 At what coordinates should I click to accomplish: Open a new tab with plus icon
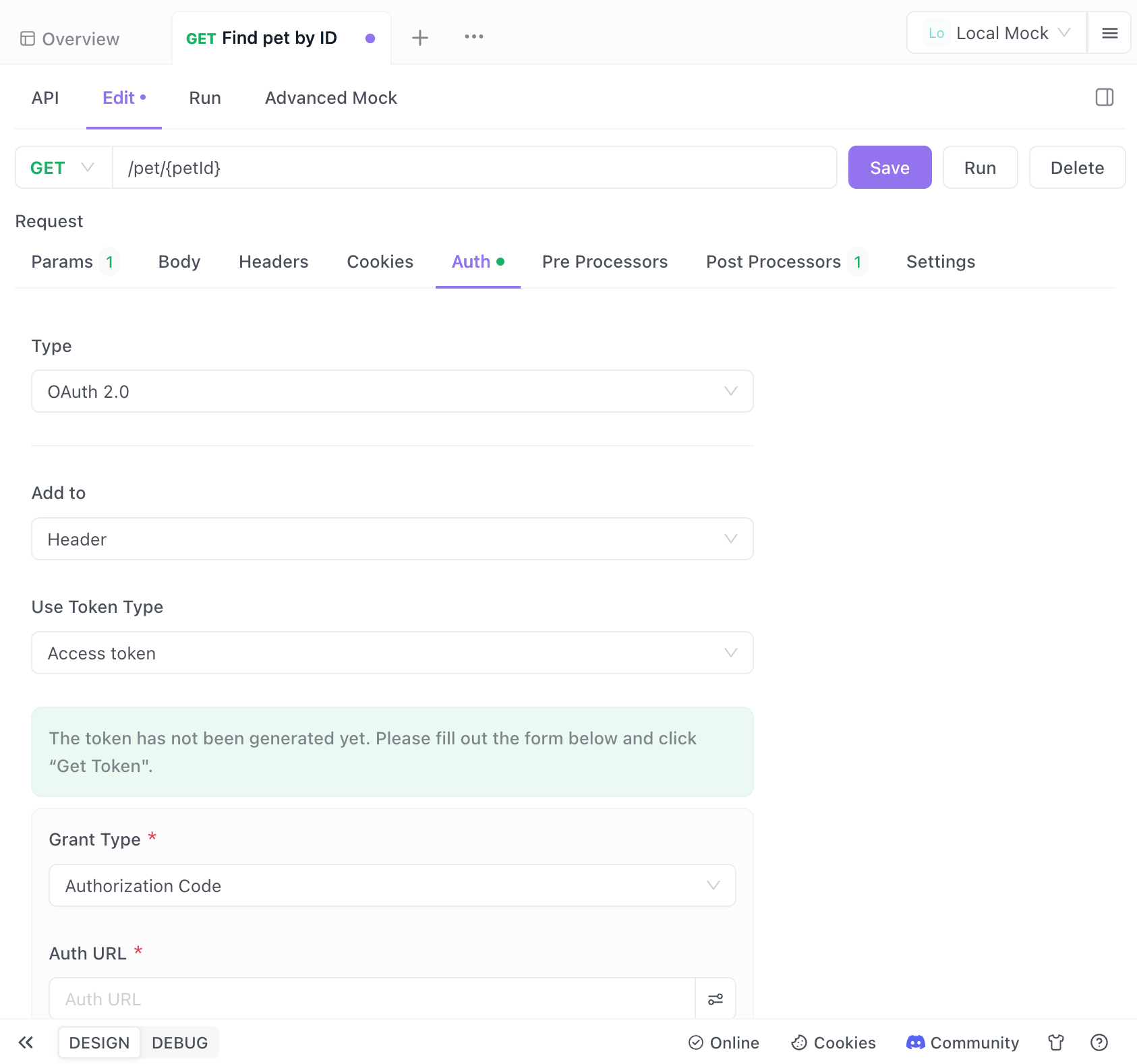pyautogui.click(x=419, y=38)
